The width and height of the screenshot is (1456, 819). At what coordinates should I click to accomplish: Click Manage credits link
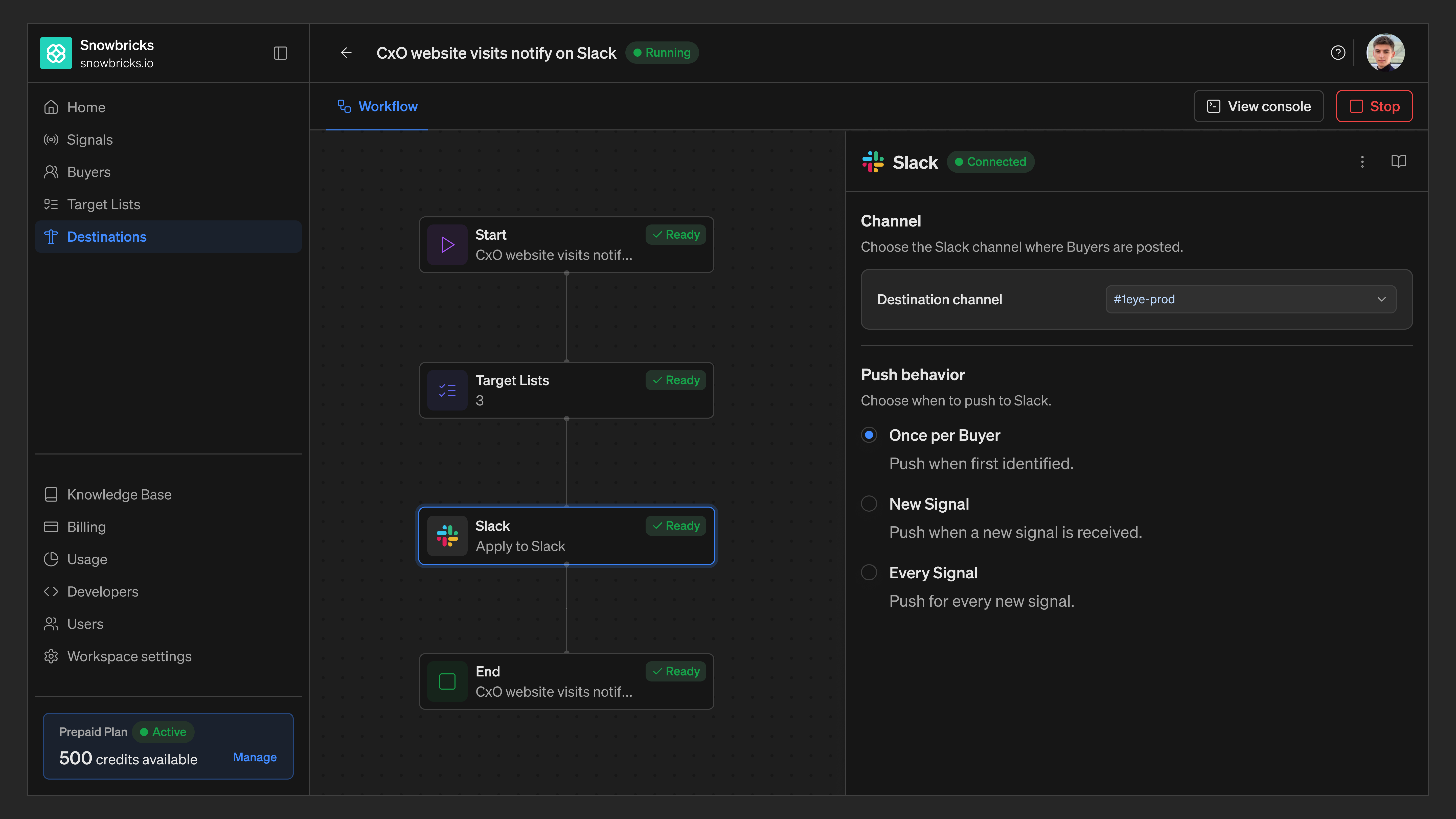click(255, 757)
